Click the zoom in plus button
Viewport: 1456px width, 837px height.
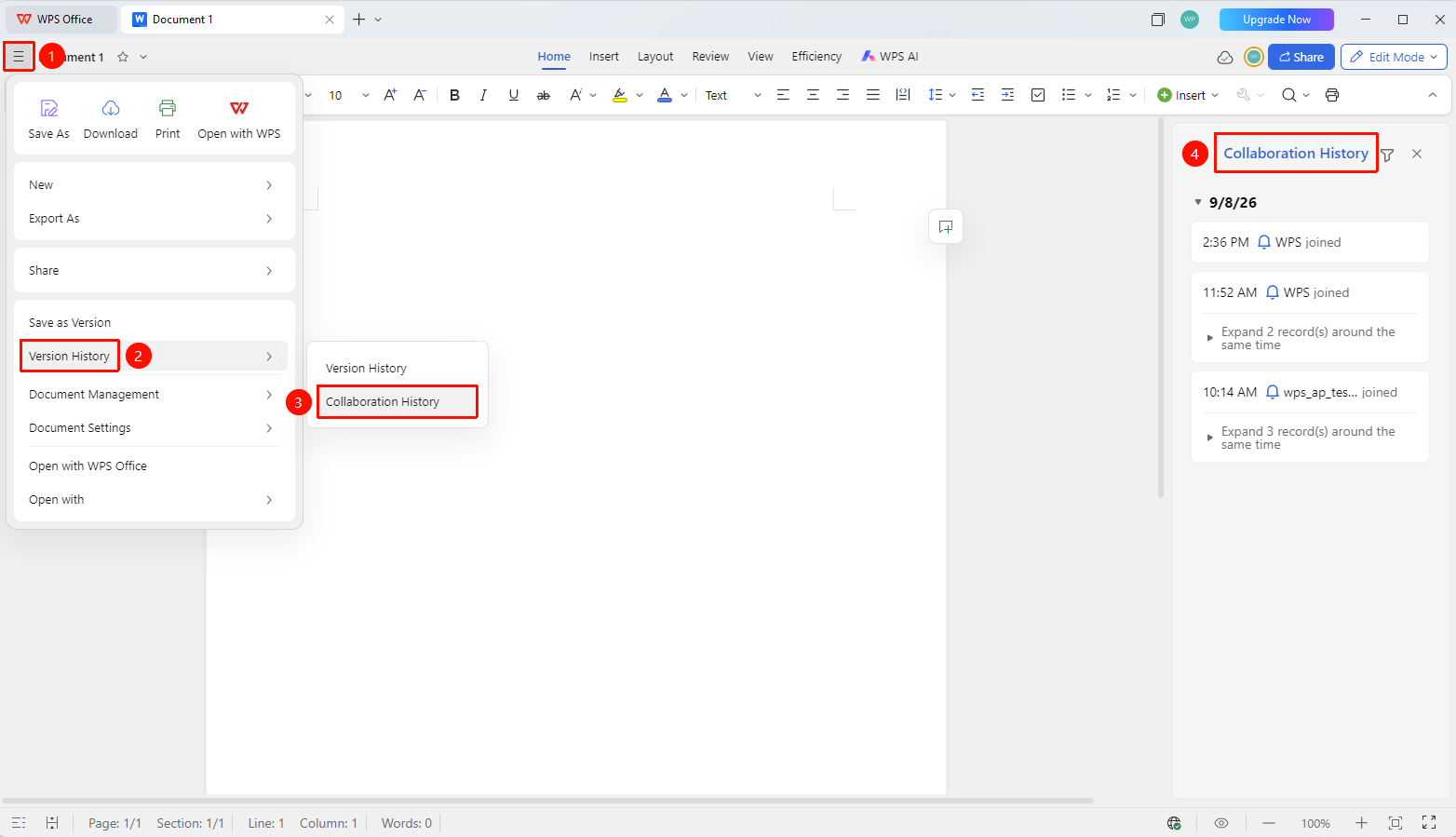(x=1361, y=823)
